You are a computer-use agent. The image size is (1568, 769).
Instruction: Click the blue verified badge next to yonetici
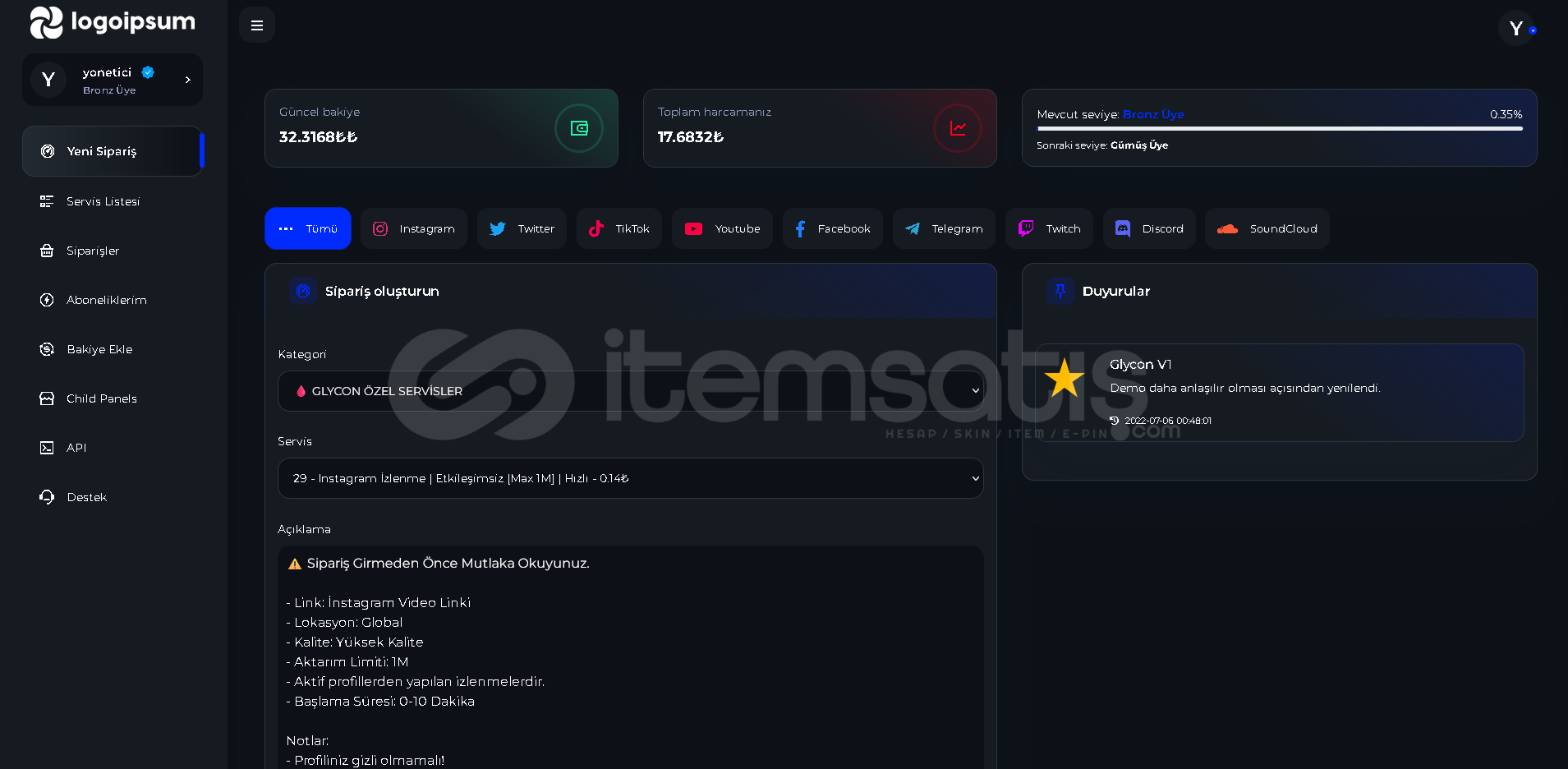pyautogui.click(x=148, y=72)
